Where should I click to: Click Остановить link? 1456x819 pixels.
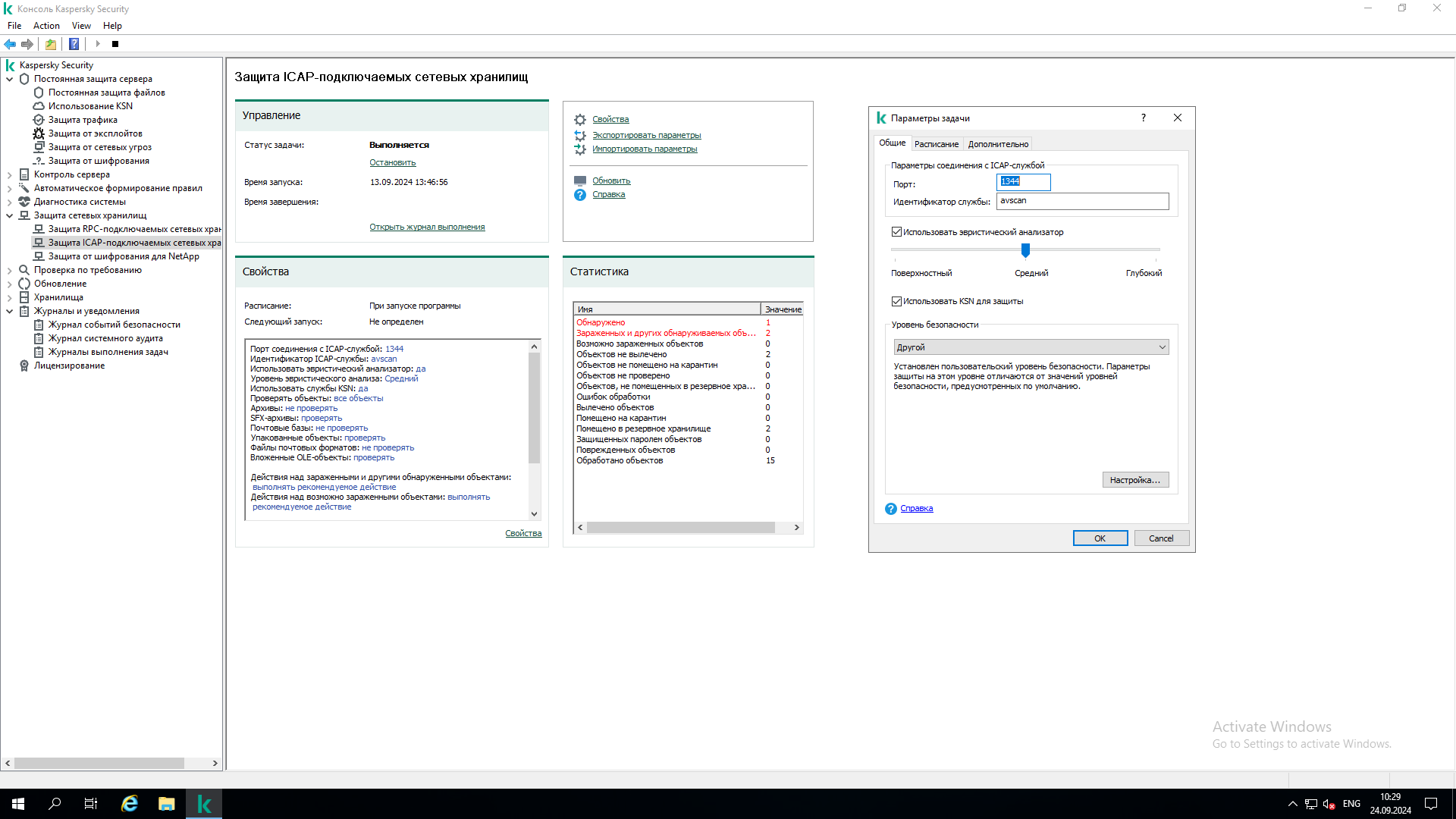(392, 163)
